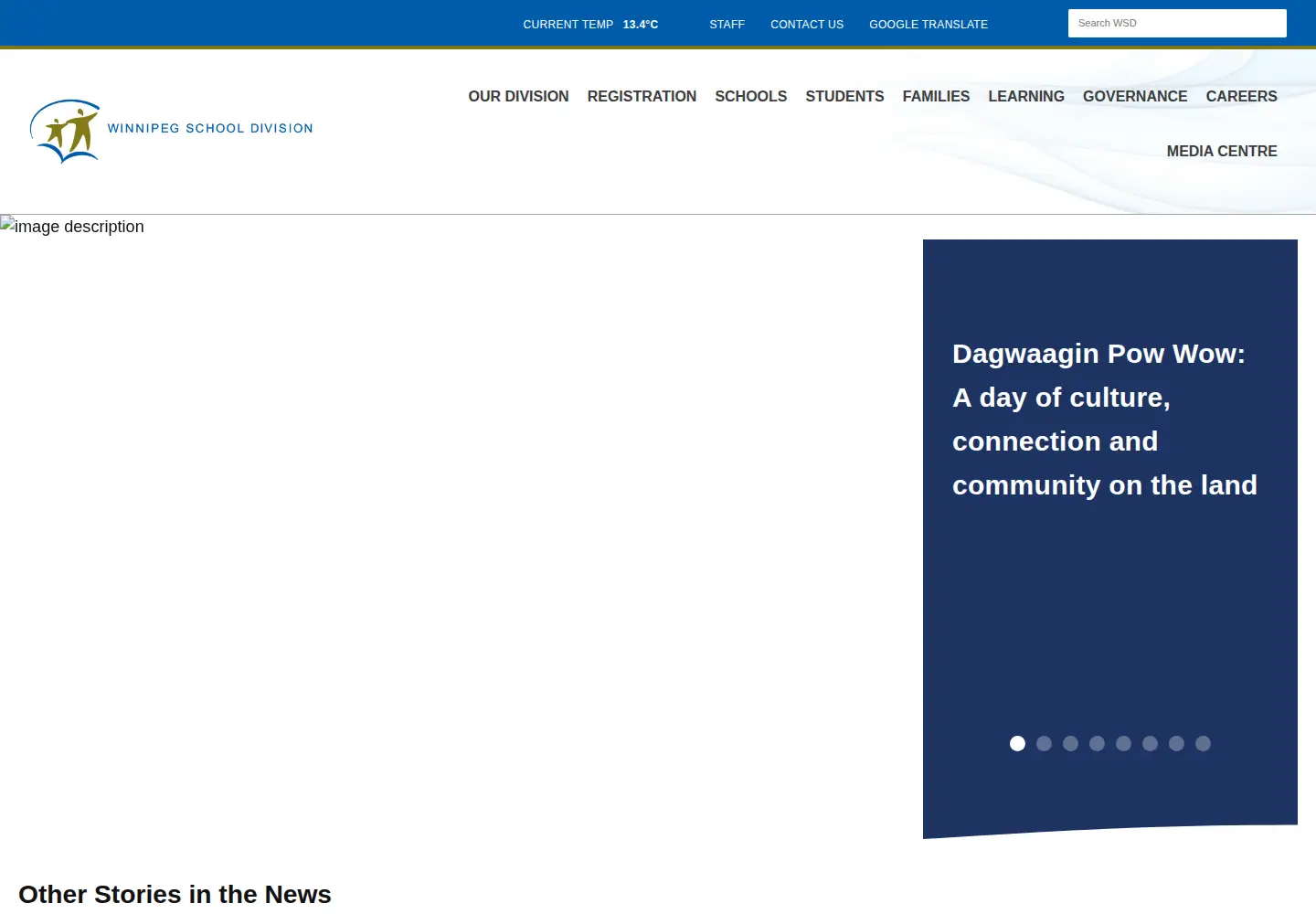Select the eighth carousel slide dot
The width and height of the screenshot is (1316, 914).
pos(1203,743)
